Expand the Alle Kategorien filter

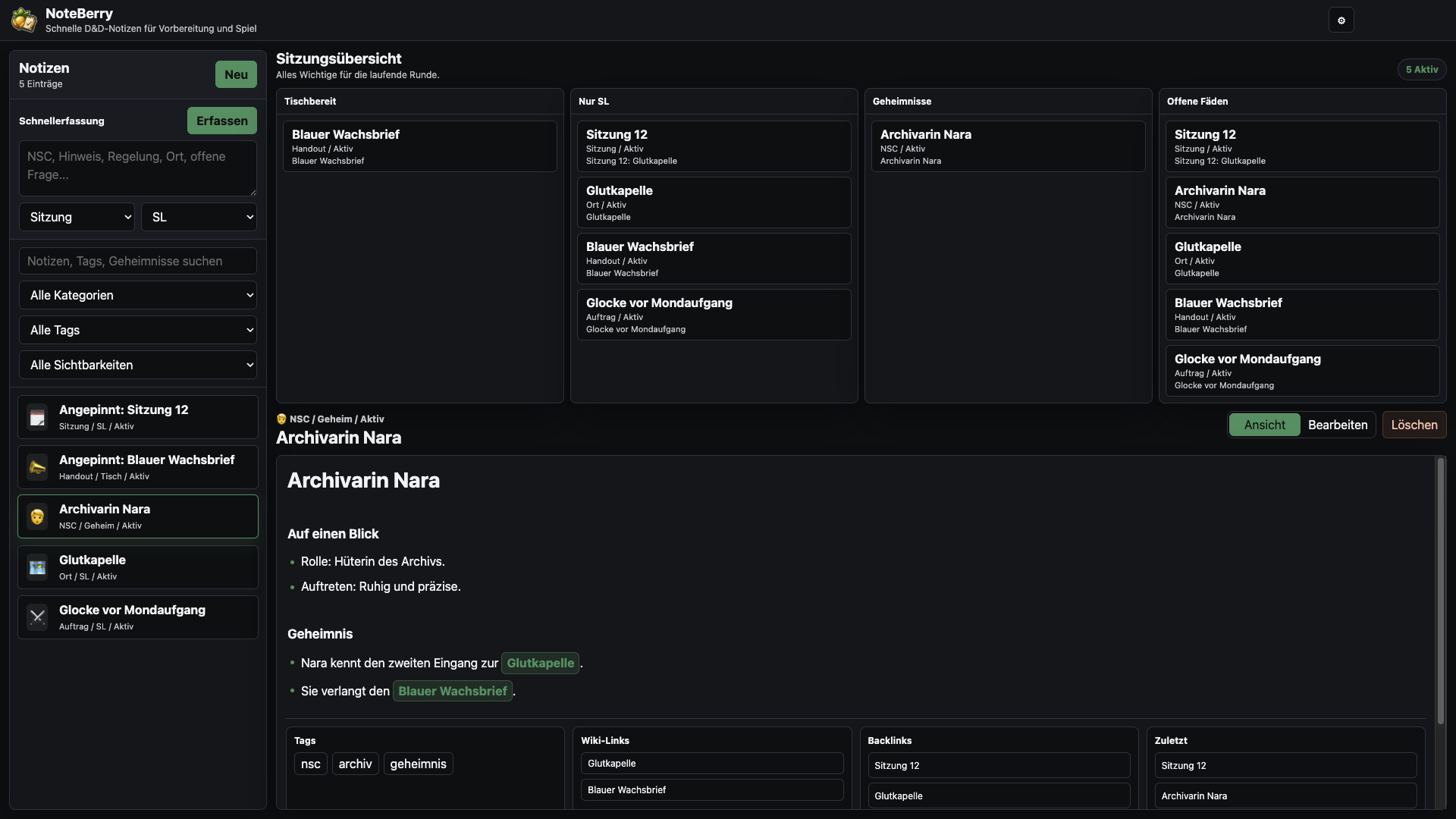click(138, 295)
